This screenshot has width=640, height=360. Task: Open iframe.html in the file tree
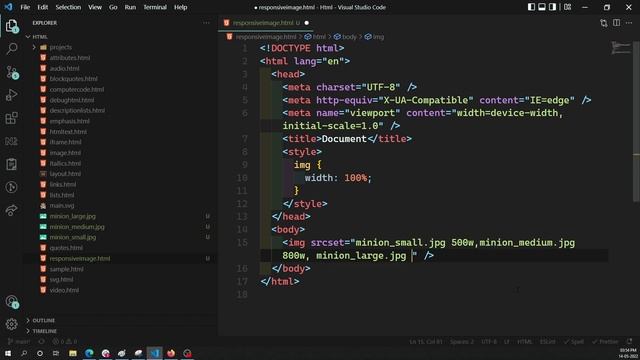coord(65,142)
